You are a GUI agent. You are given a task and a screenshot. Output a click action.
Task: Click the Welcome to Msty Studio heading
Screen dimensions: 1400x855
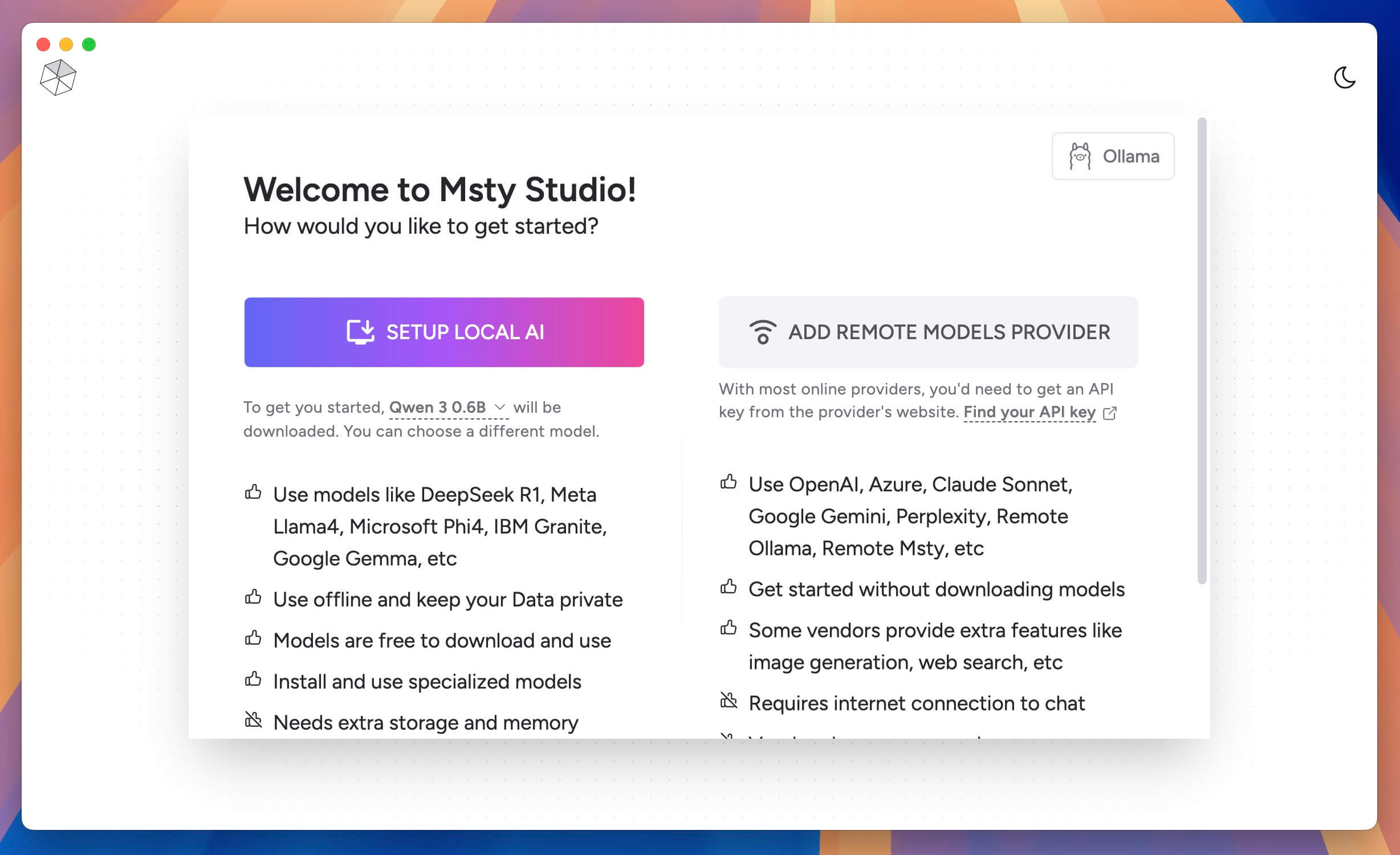click(439, 189)
